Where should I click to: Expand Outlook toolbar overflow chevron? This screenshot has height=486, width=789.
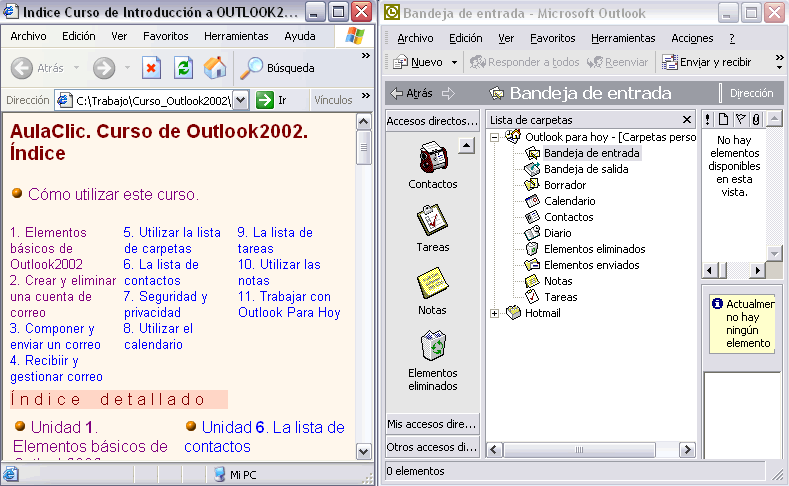click(x=779, y=62)
